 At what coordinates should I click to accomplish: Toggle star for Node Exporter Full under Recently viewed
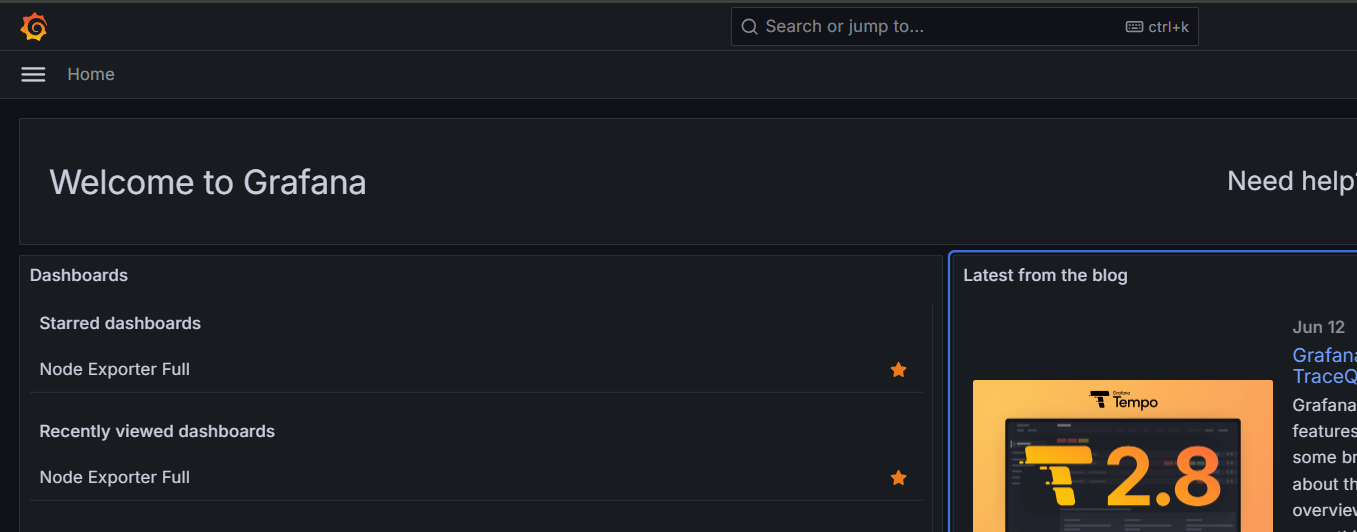898,478
